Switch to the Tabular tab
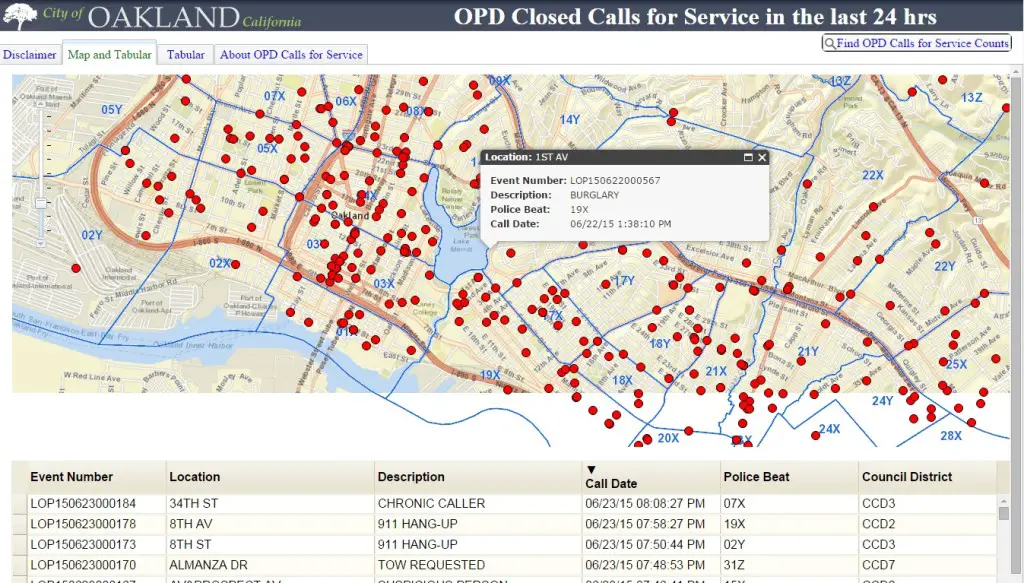The height and width of the screenshot is (583, 1024). 185,55
